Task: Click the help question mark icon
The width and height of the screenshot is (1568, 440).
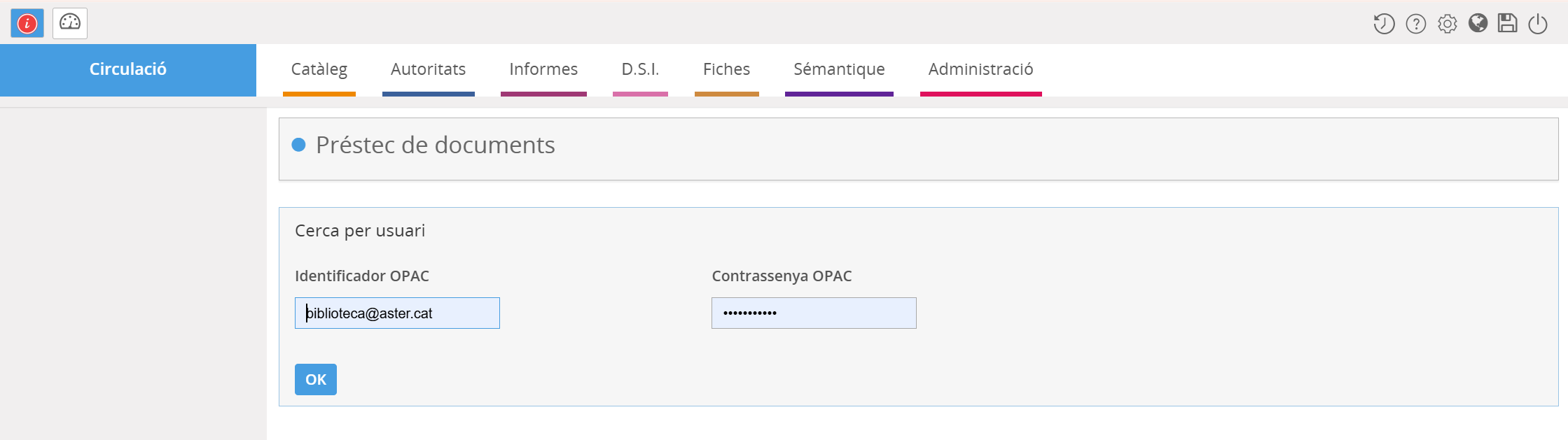Action: (1415, 24)
